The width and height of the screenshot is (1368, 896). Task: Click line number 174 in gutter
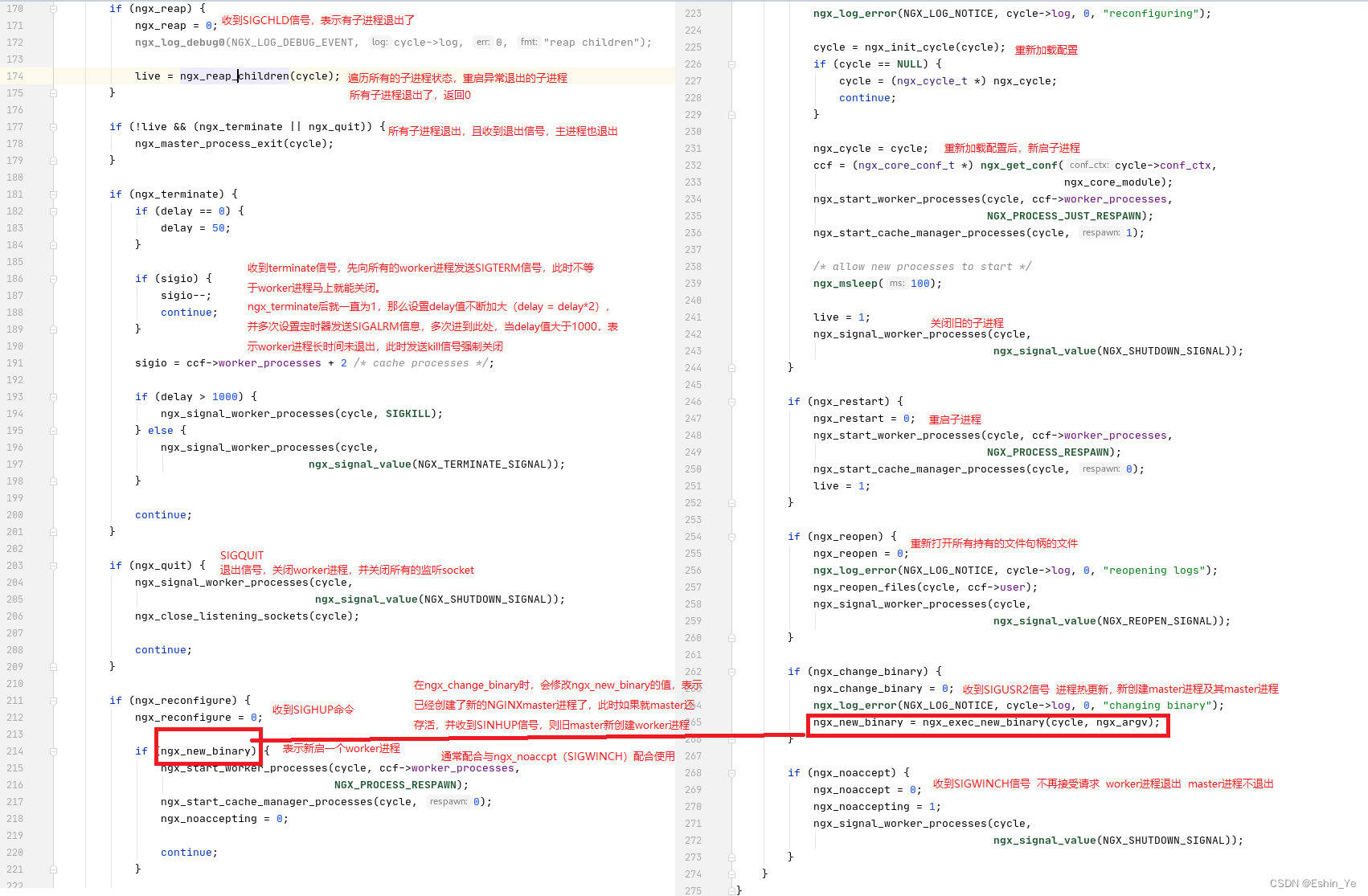(14, 76)
